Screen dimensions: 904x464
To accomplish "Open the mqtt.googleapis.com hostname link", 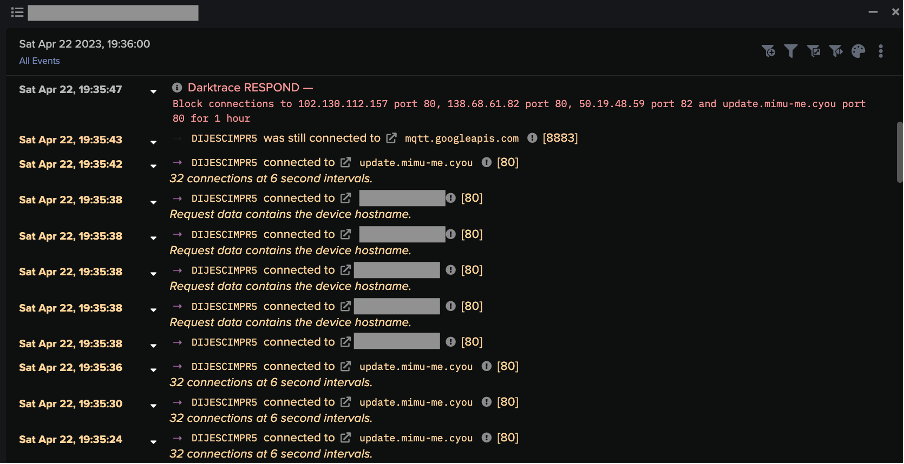I will pos(462,138).
